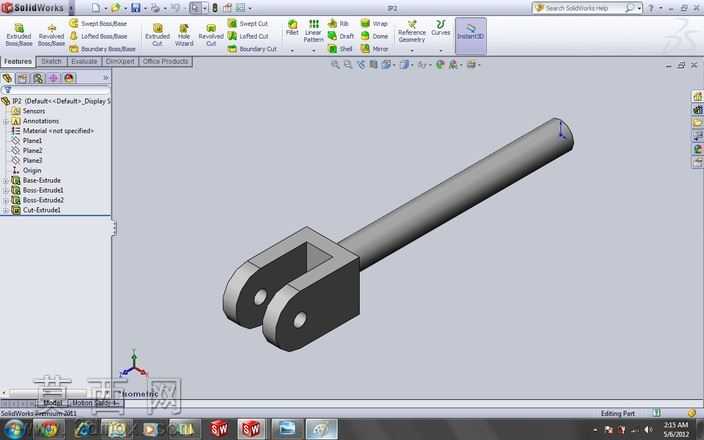Switch to the Sketch tab
The height and width of the screenshot is (440, 704).
tap(51, 62)
